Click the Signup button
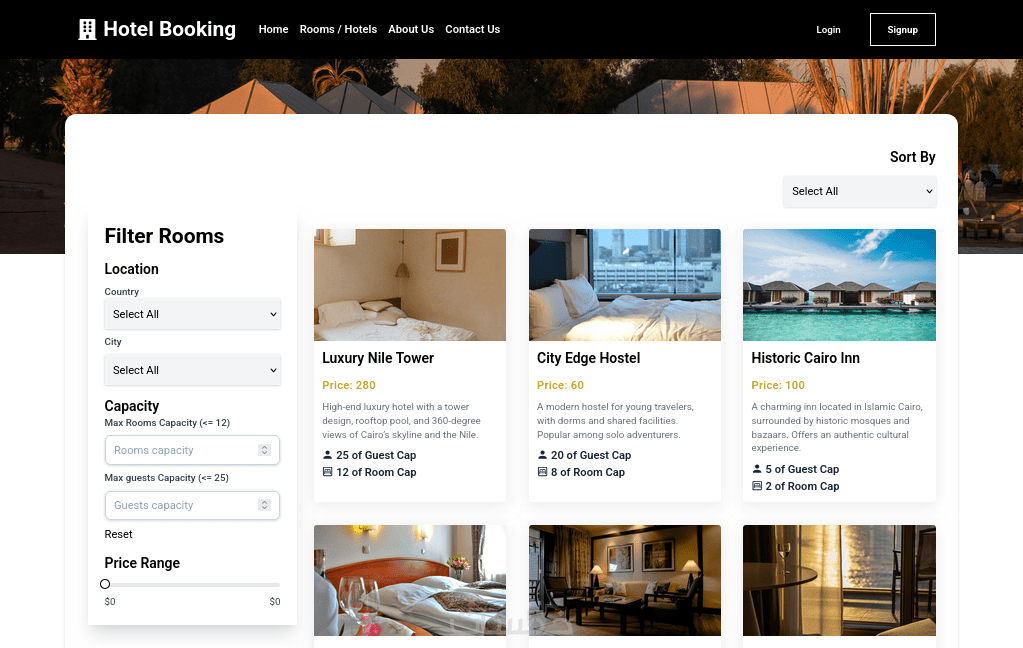Viewport: 1023px width, 648px height. pyautogui.click(x=902, y=29)
